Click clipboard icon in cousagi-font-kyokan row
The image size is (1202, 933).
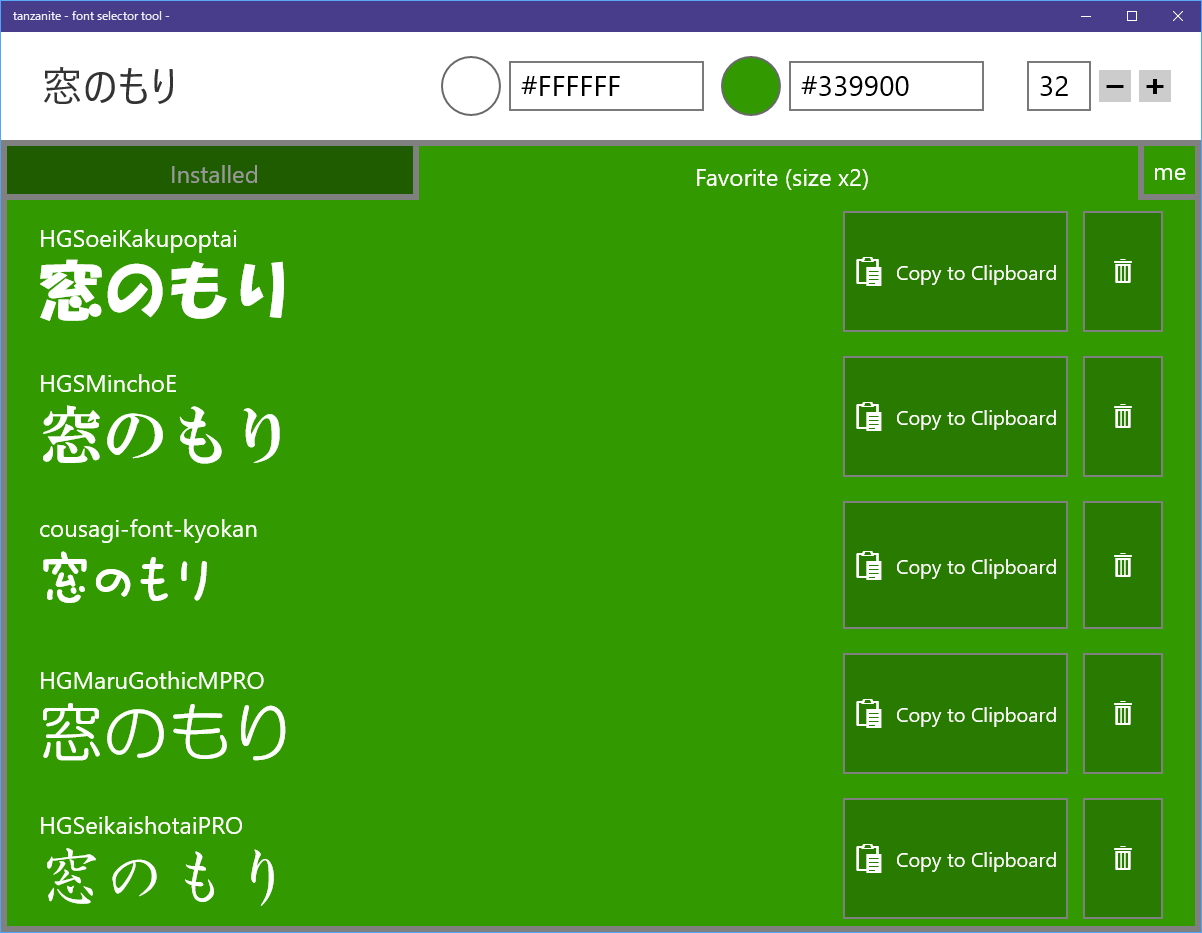[869, 564]
